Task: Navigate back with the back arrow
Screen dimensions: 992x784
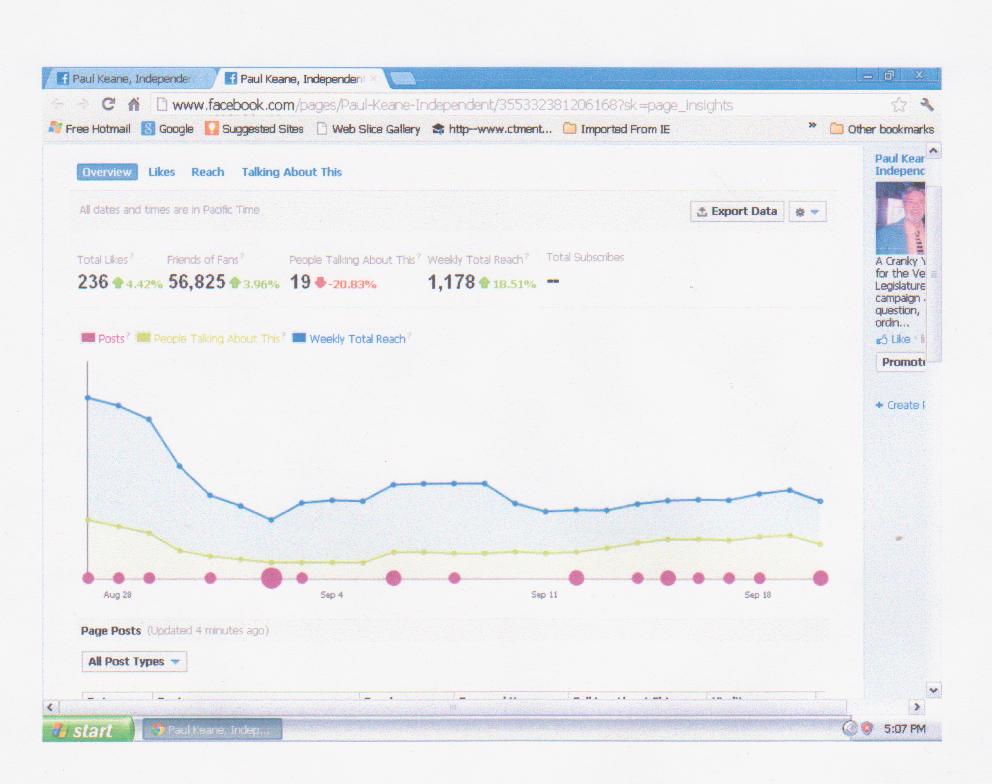Action: point(58,104)
